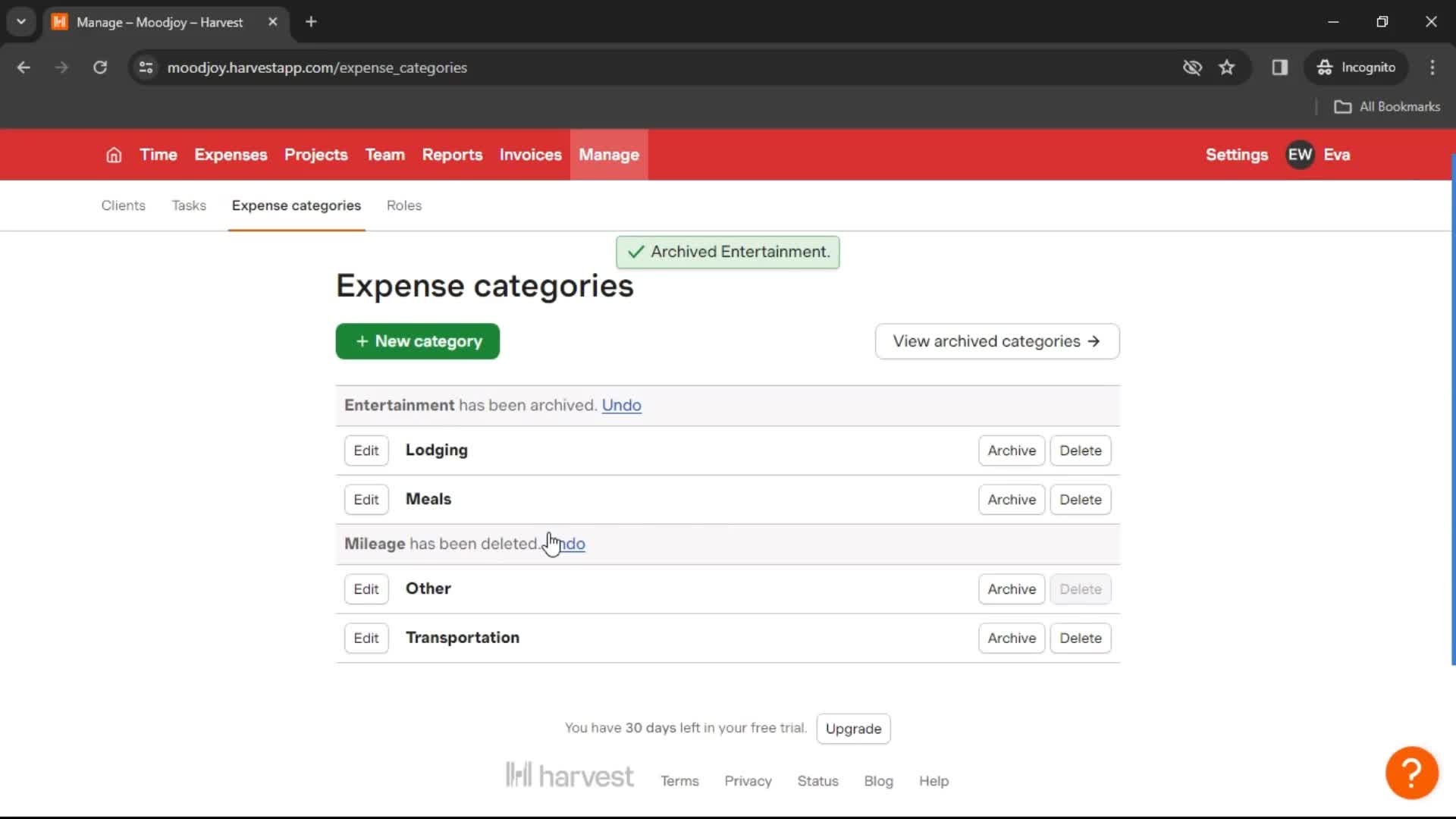Click the browser back navigation icon
Screen dimensions: 1456x819
coord(24,67)
